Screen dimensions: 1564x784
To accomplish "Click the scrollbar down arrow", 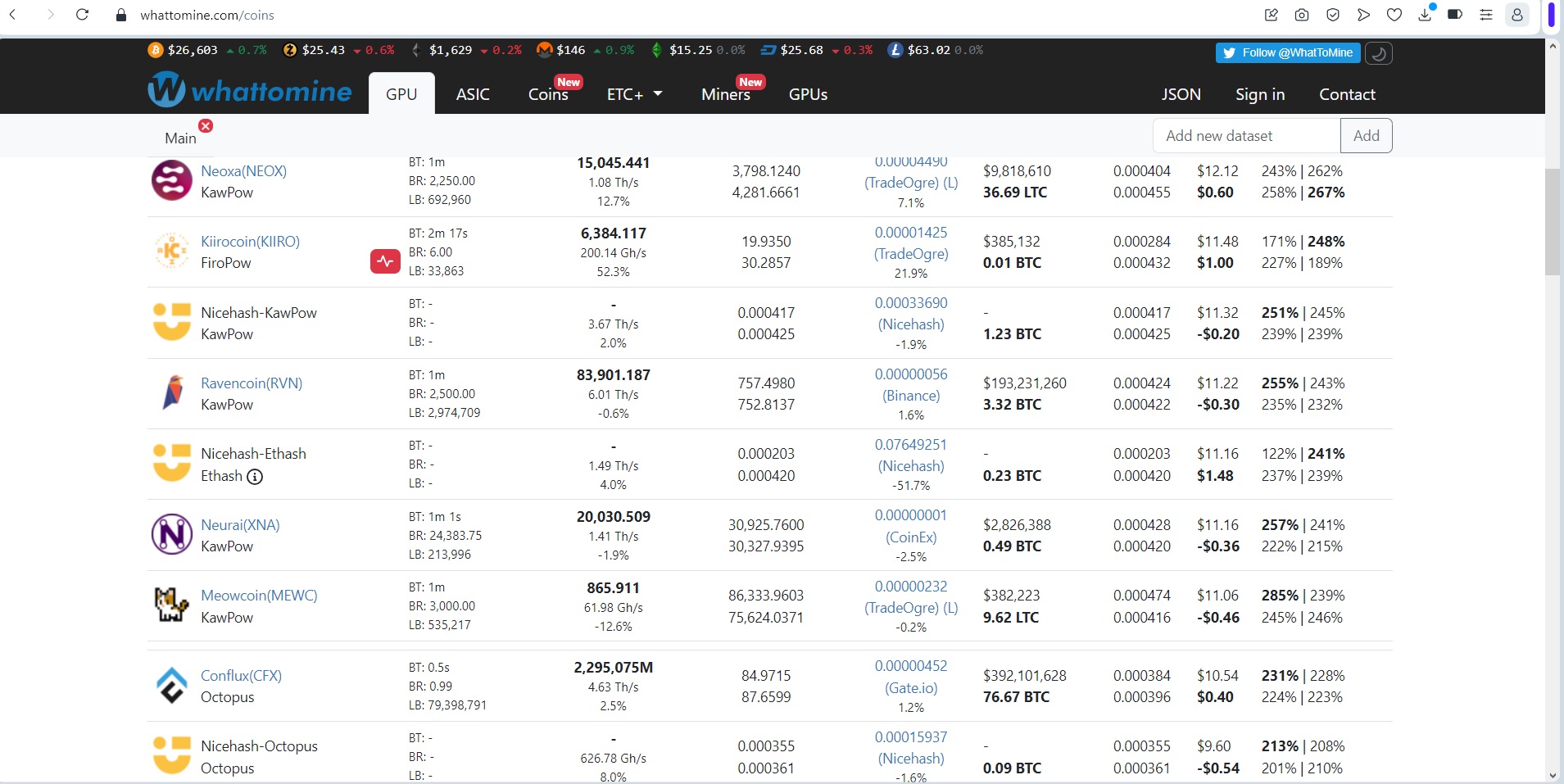I will 1553,775.
